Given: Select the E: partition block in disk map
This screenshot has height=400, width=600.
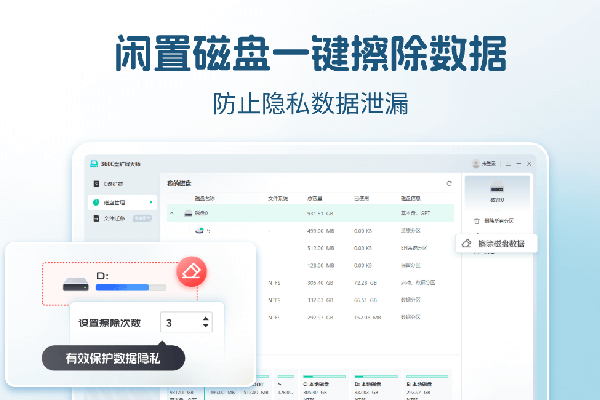Looking at the screenshot, I should click(427, 385).
